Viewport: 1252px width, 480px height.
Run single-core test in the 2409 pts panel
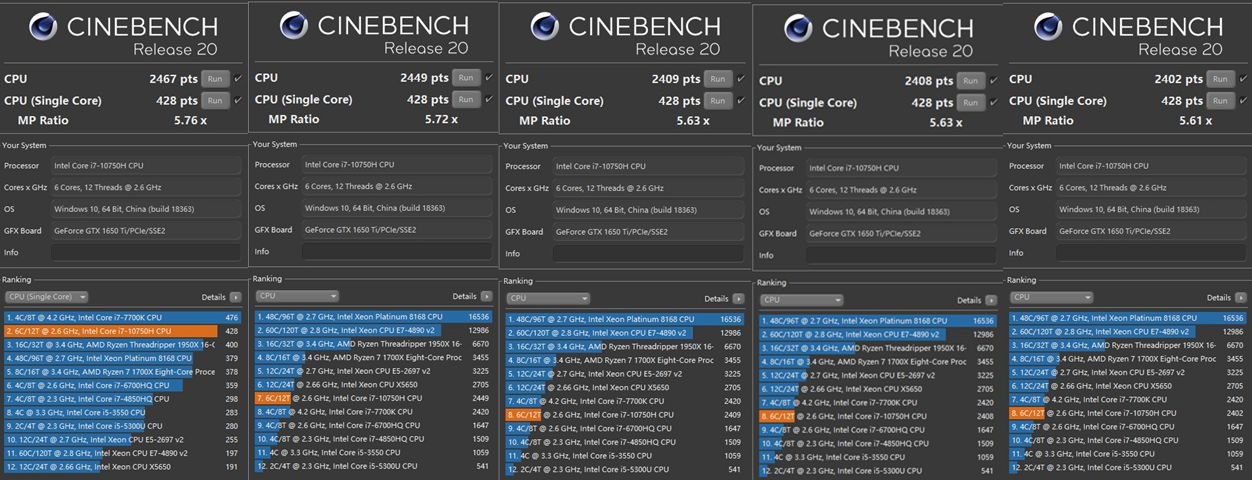(716, 100)
